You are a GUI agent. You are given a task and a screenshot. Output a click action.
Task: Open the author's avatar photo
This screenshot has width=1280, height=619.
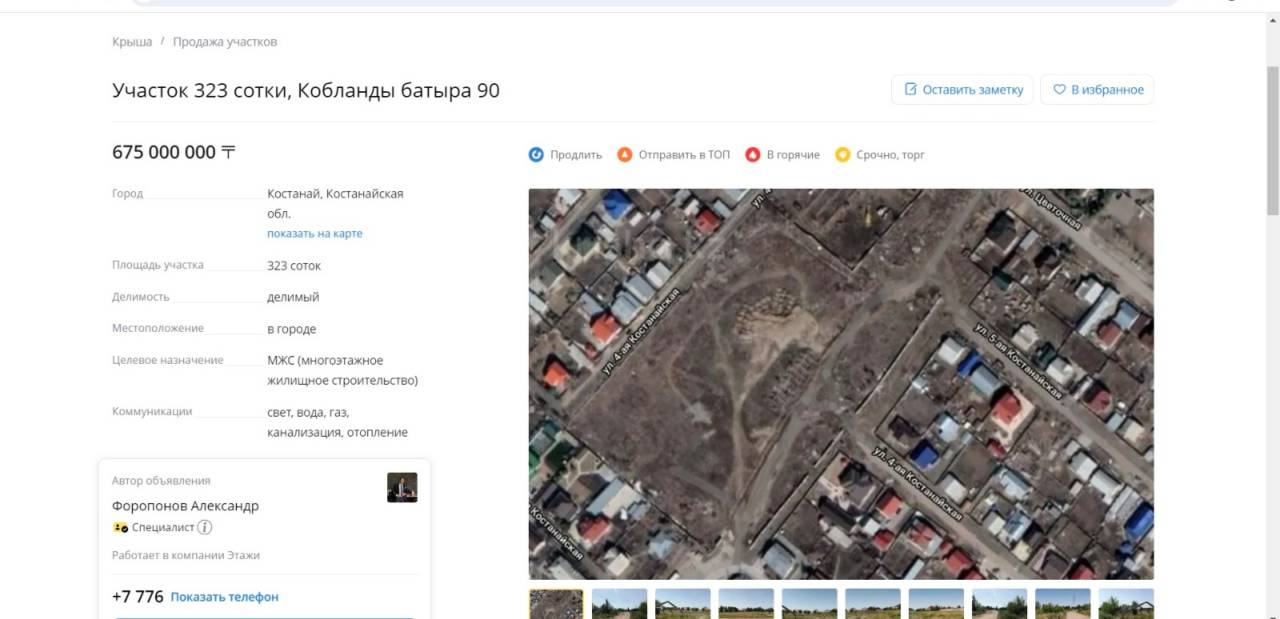coord(402,487)
